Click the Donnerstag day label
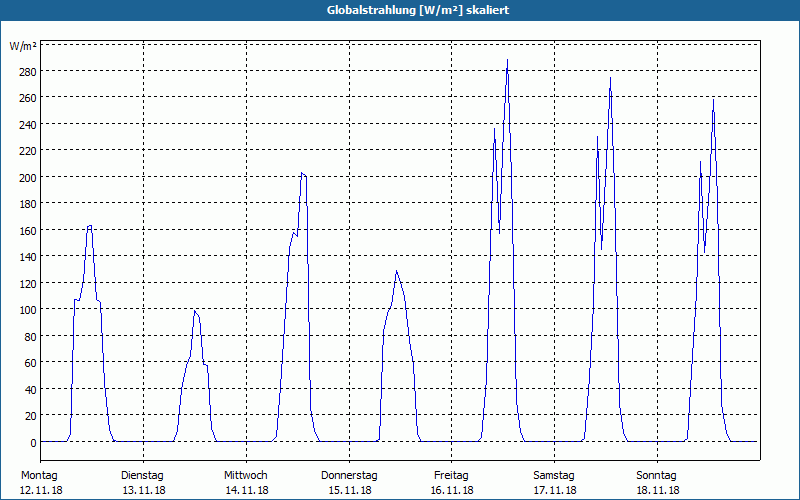Screen dimensions: 800x500 point(349,476)
